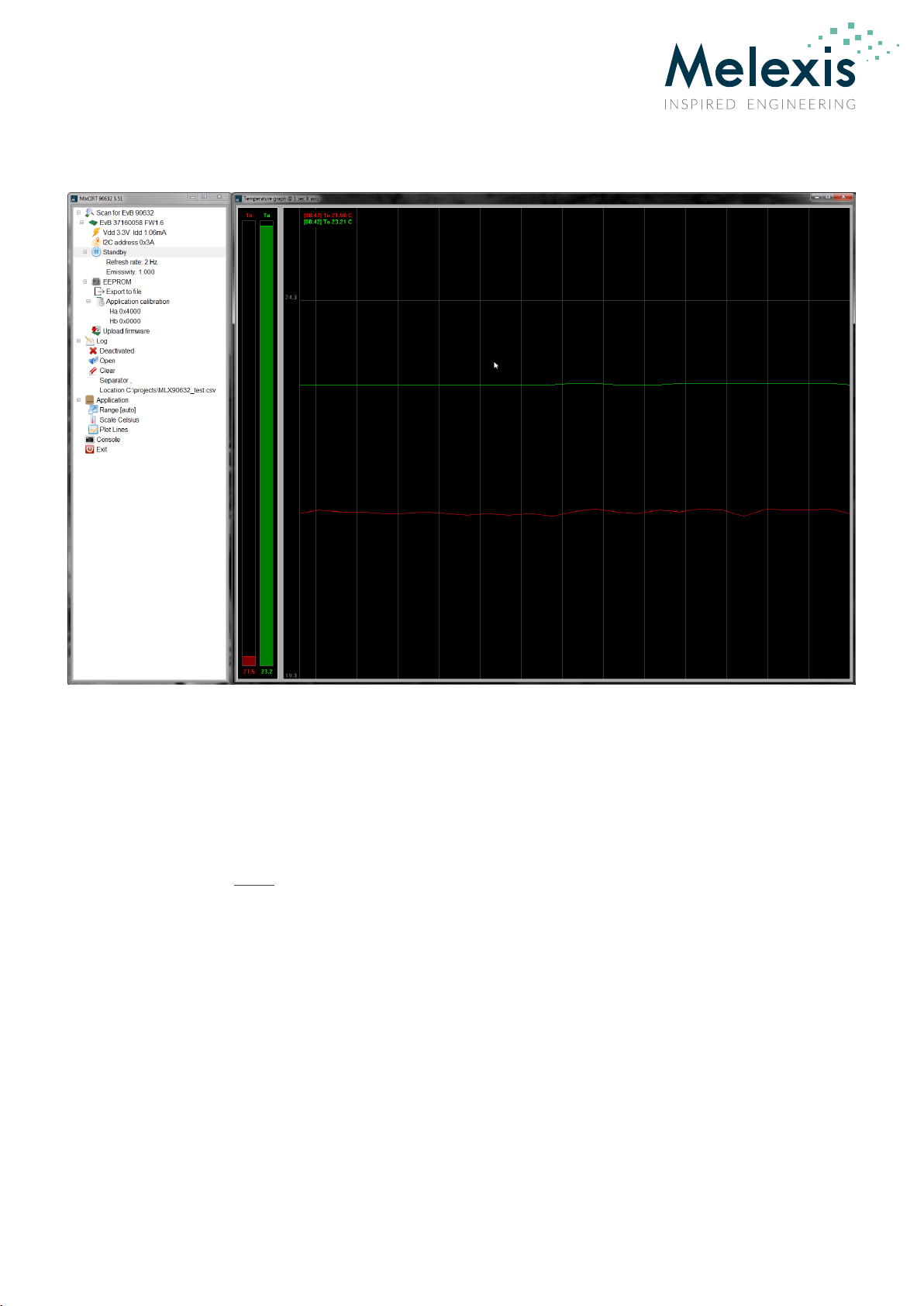Maximize the Temperature graph window
The image size is (924, 1306).
[x=828, y=197]
